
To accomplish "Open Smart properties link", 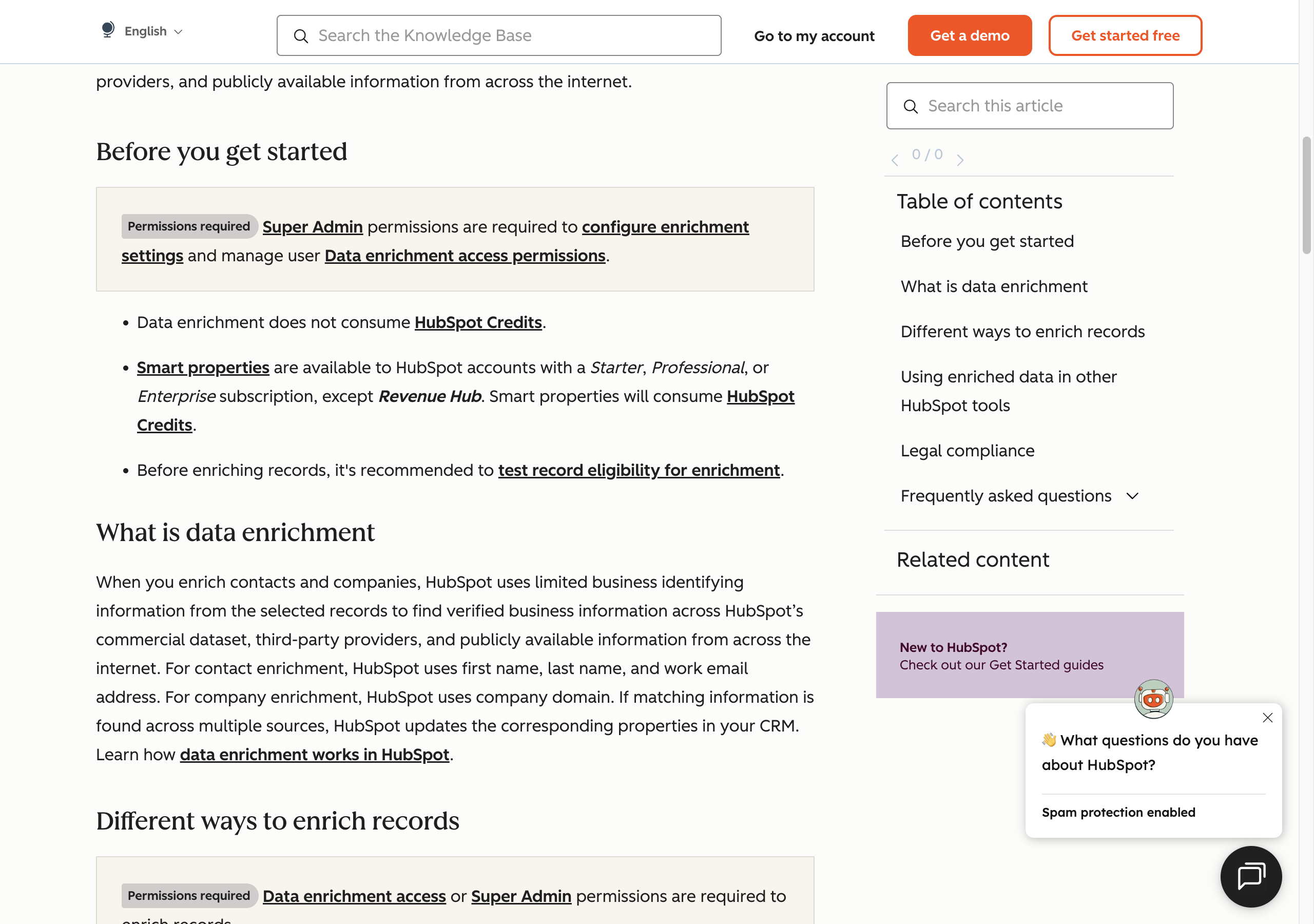I will pos(203,368).
